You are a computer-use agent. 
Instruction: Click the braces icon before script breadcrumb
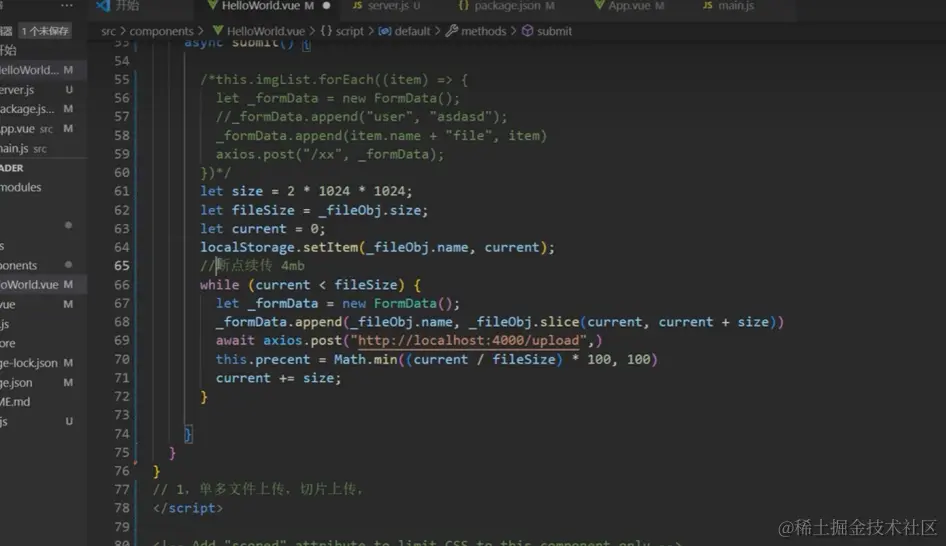coord(326,31)
